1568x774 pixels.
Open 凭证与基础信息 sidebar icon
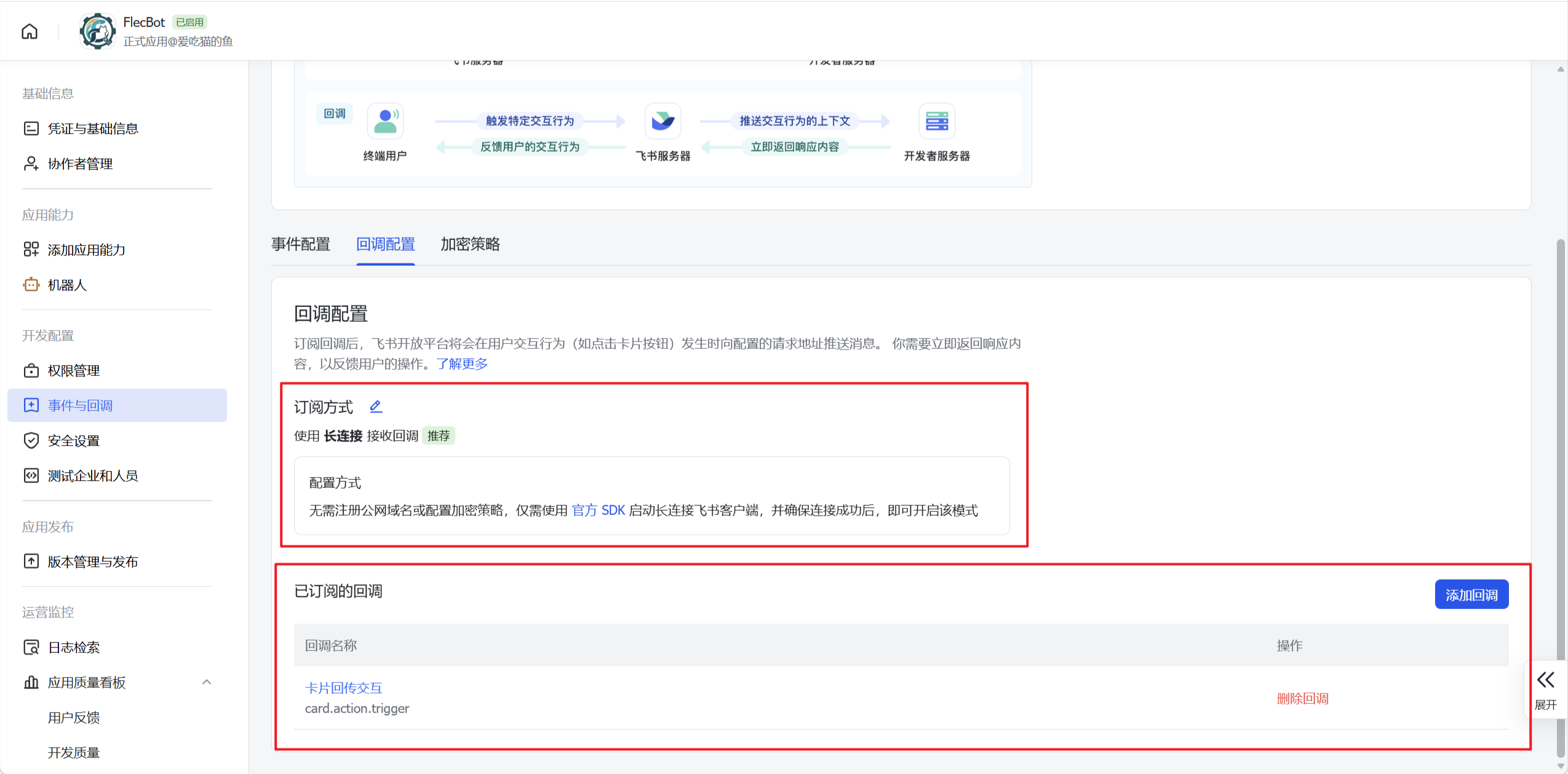(31, 129)
